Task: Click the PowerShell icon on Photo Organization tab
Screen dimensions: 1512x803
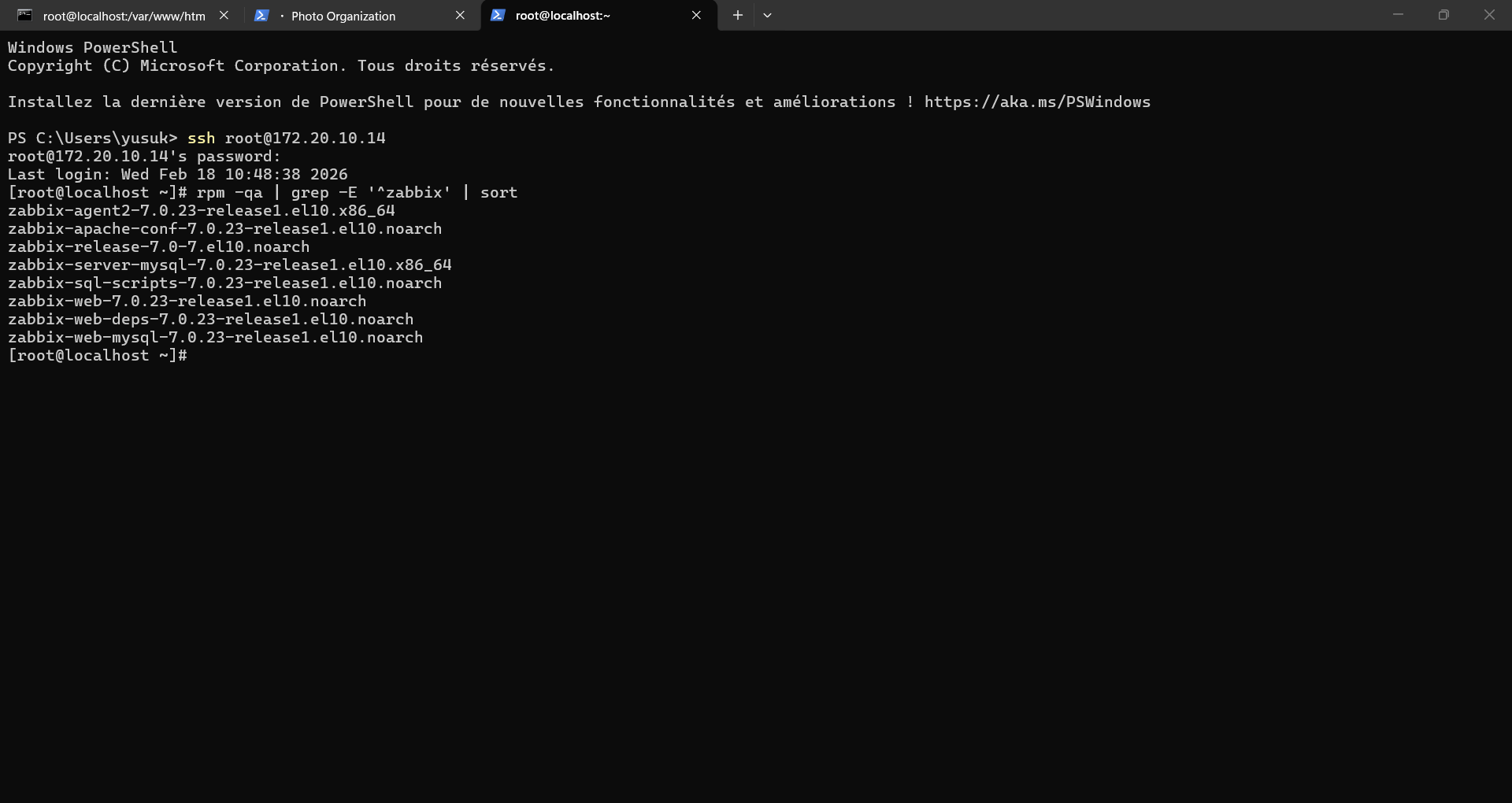Action: (262, 15)
